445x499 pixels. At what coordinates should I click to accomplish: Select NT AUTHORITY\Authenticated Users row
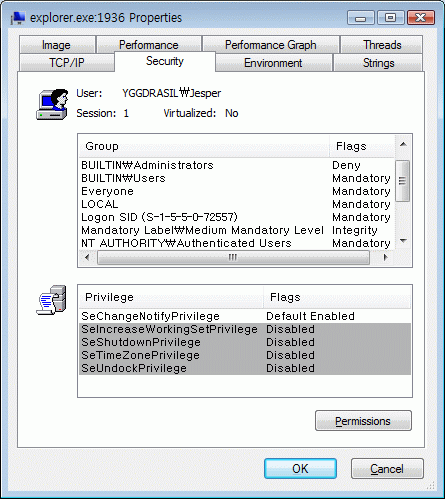click(x=237, y=243)
